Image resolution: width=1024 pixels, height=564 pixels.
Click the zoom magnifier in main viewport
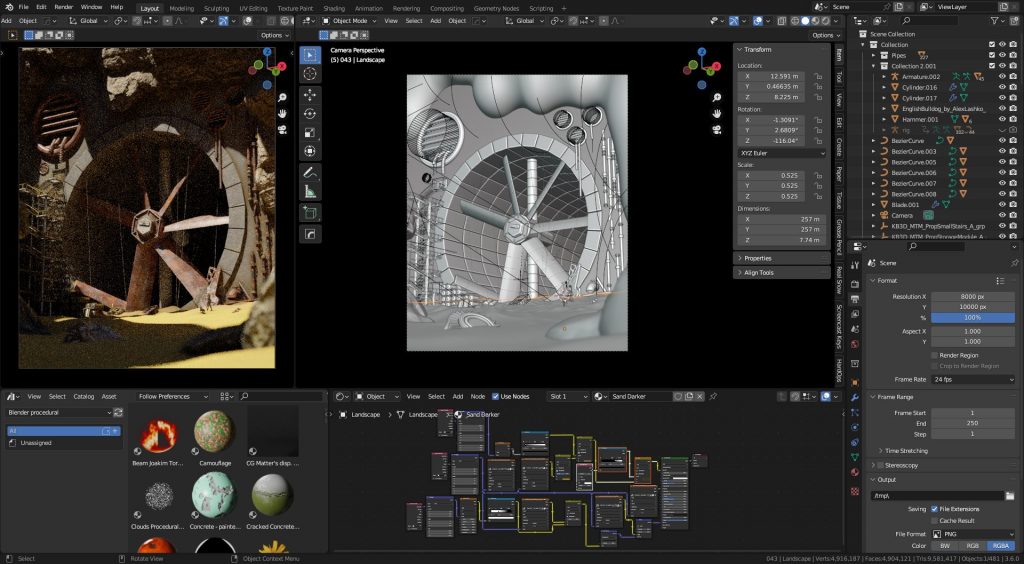tap(716, 97)
